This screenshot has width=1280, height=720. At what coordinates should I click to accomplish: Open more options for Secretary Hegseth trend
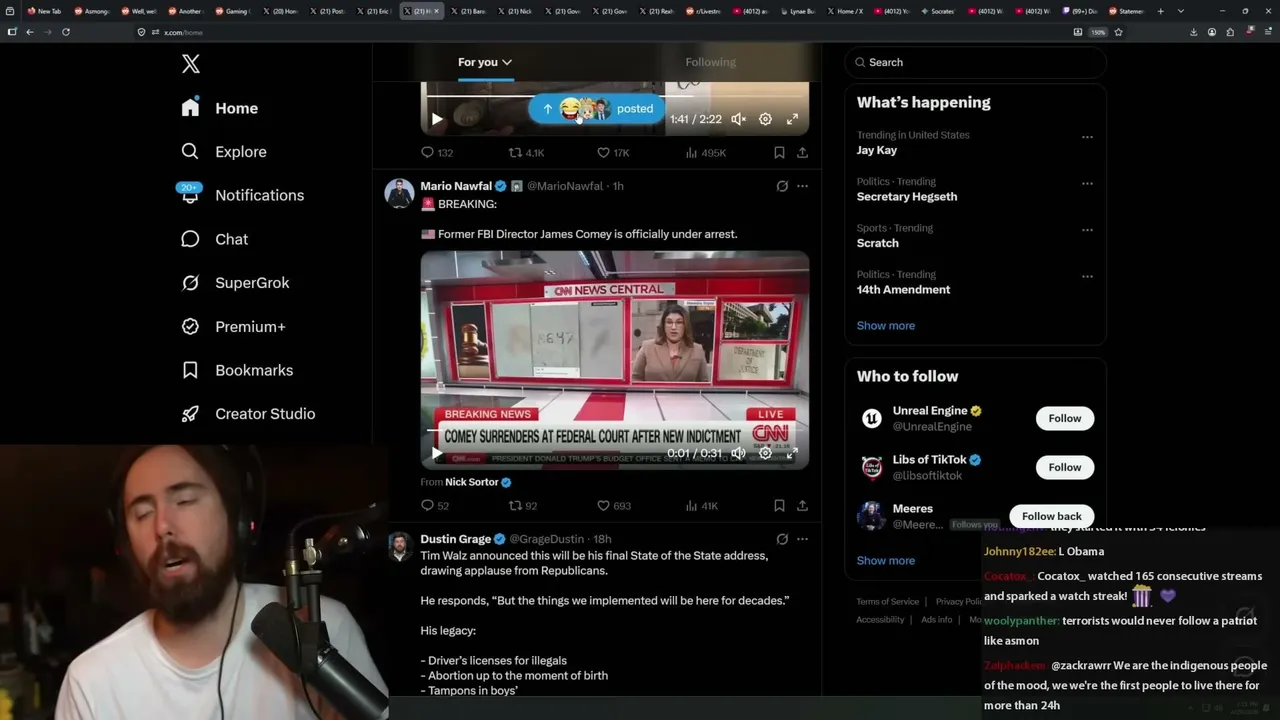tap(1087, 184)
